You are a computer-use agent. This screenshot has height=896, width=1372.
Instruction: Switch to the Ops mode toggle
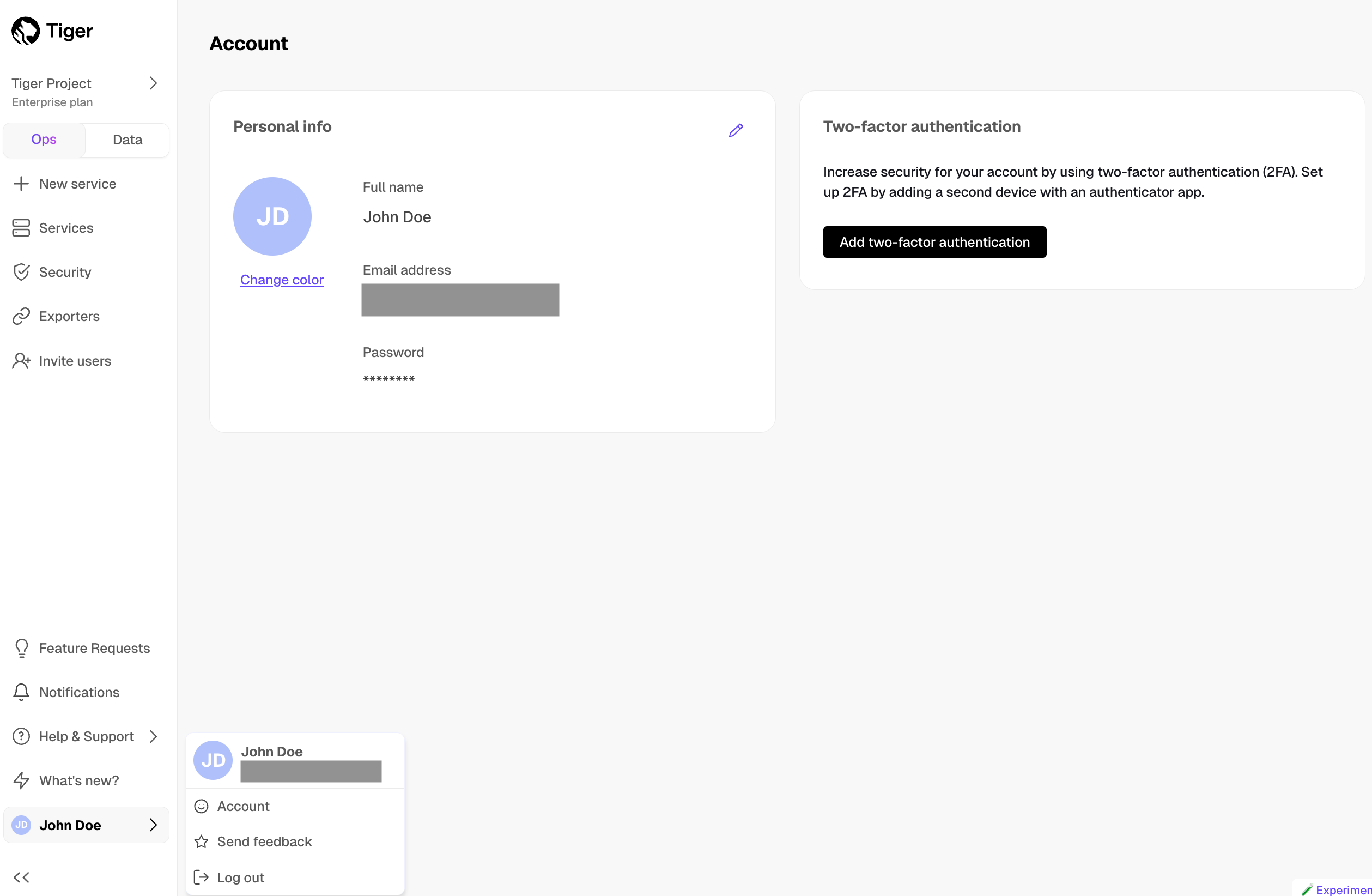(44, 140)
